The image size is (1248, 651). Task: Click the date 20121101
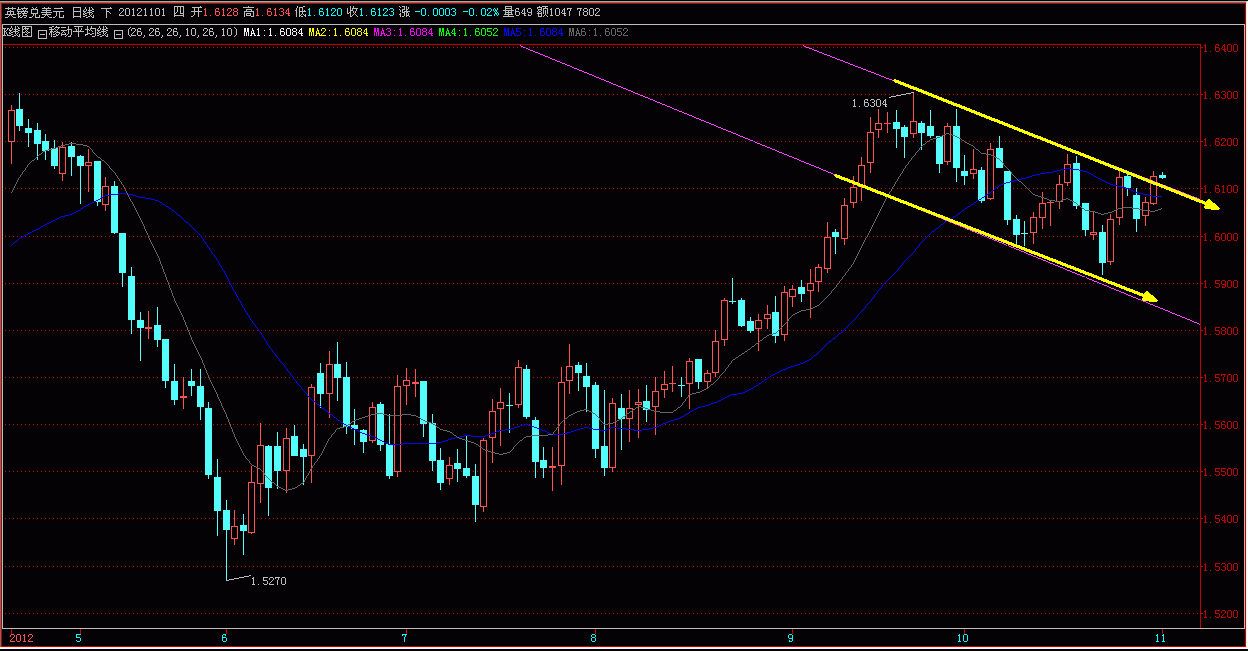(142, 12)
